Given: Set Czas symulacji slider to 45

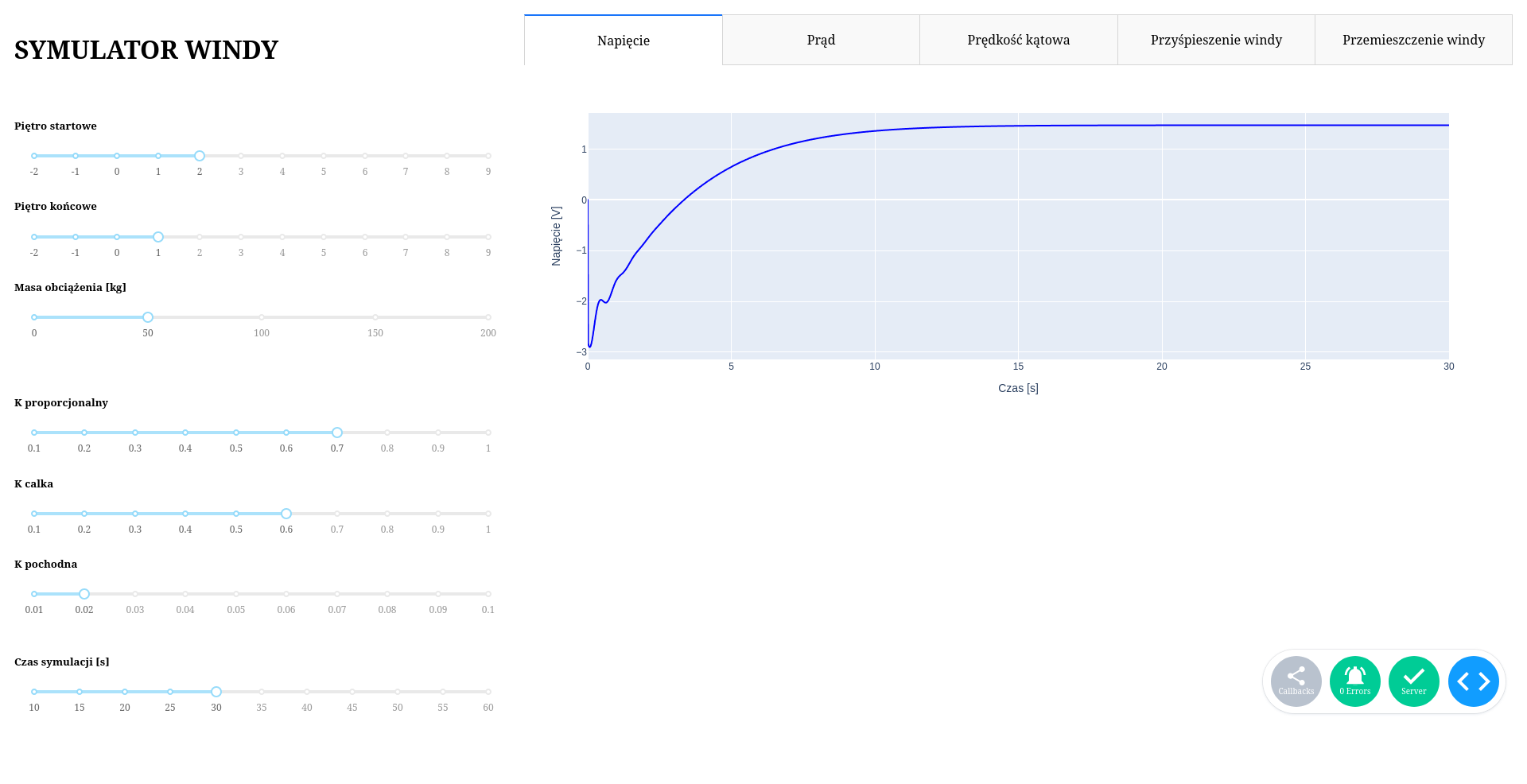Looking at the screenshot, I should click(x=352, y=692).
